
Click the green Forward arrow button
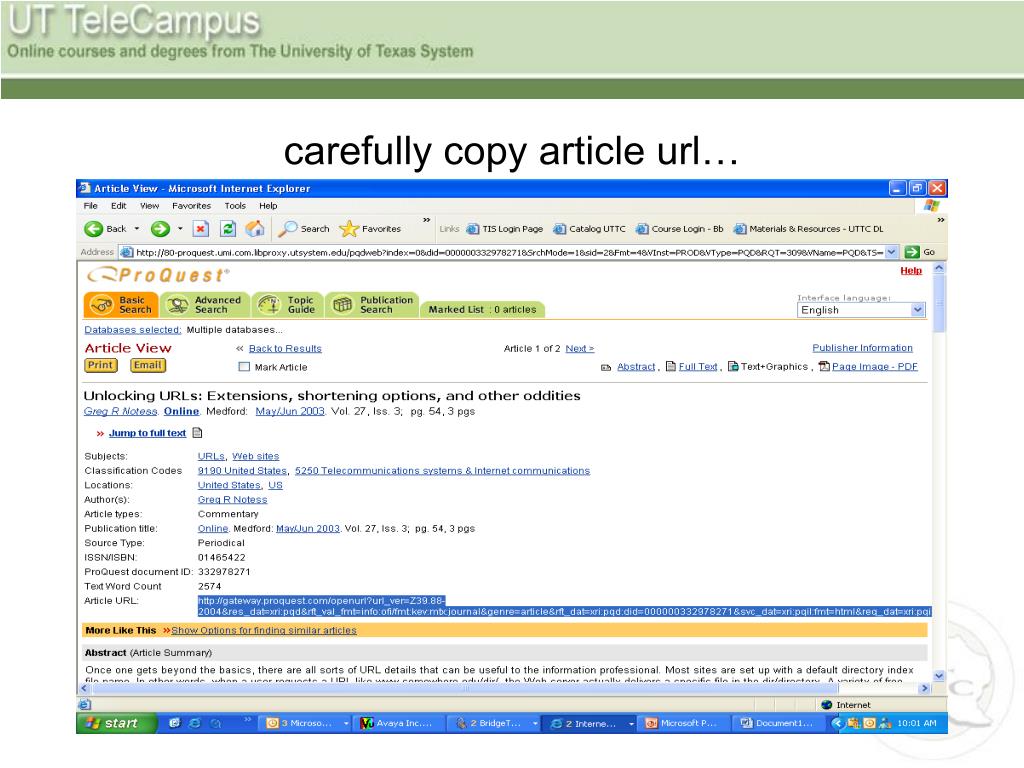(160, 229)
